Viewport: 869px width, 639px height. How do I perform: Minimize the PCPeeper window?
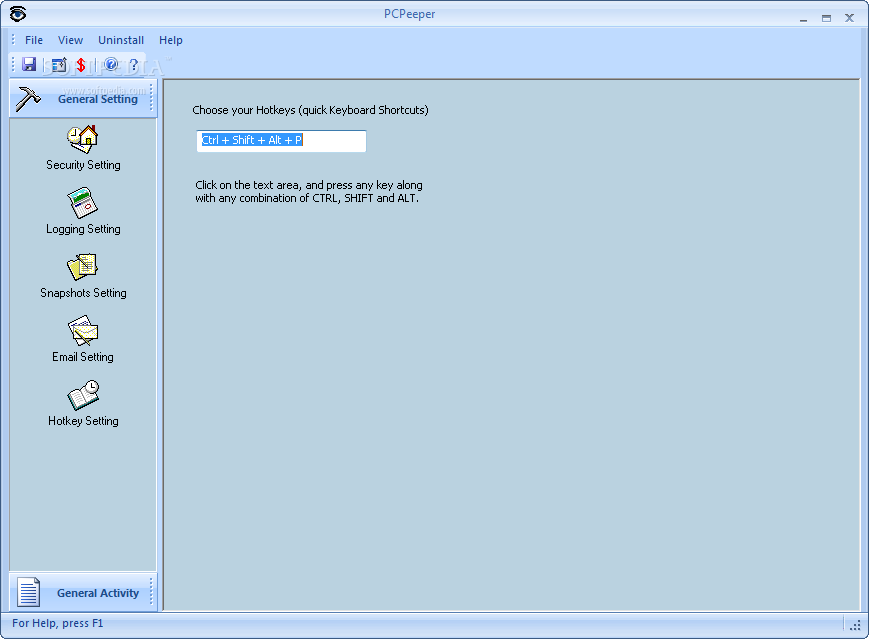click(x=804, y=18)
